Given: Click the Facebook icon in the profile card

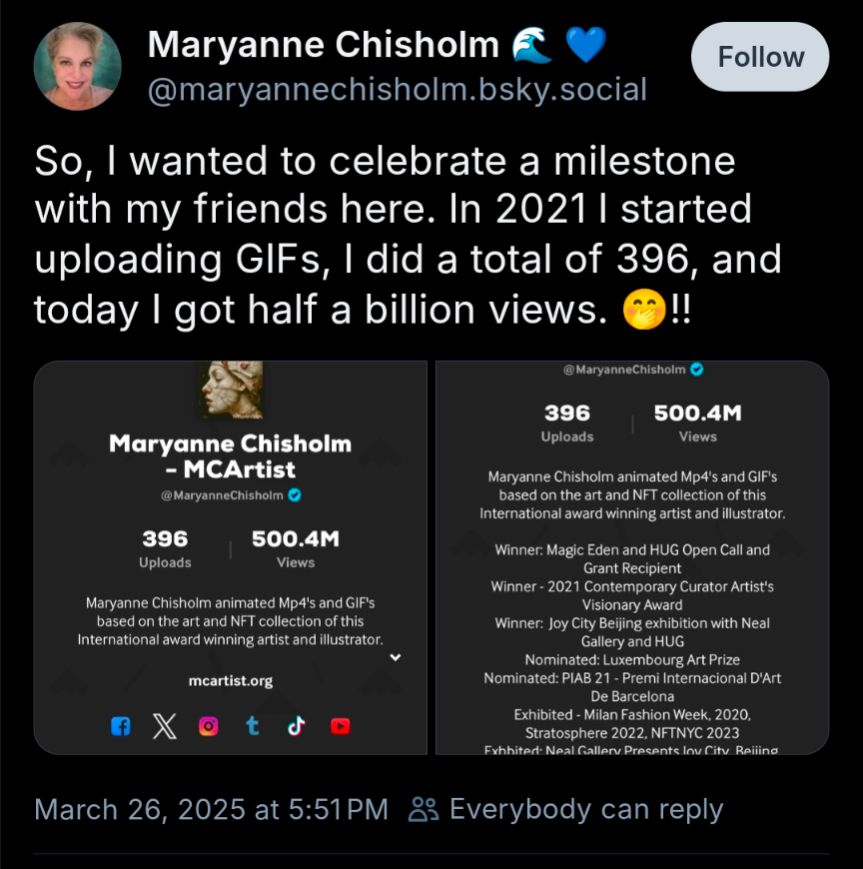Looking at the screenshot, I should [x=120, y=727].
